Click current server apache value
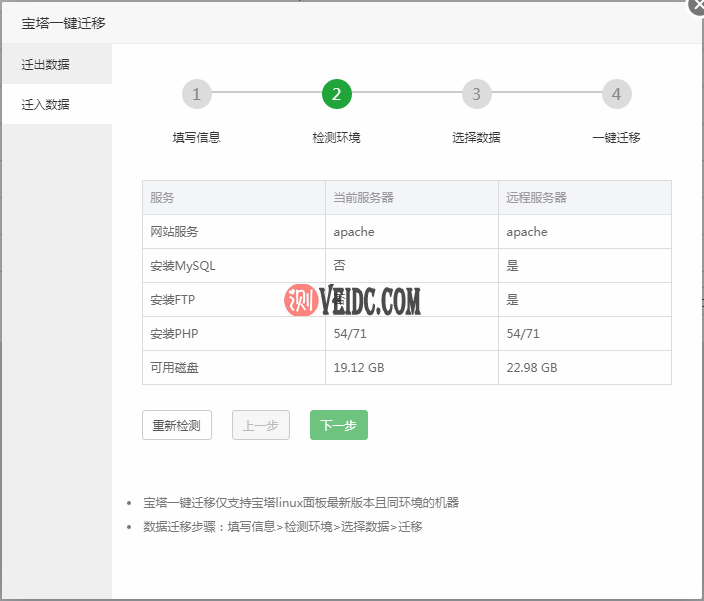704x601 pixels. pos(354,232)
